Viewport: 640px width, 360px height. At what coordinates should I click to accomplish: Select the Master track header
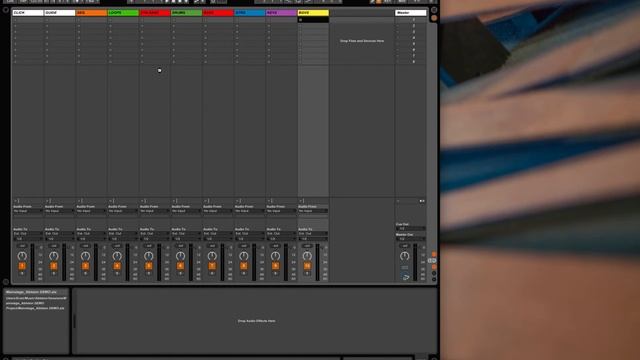[411, 13]
